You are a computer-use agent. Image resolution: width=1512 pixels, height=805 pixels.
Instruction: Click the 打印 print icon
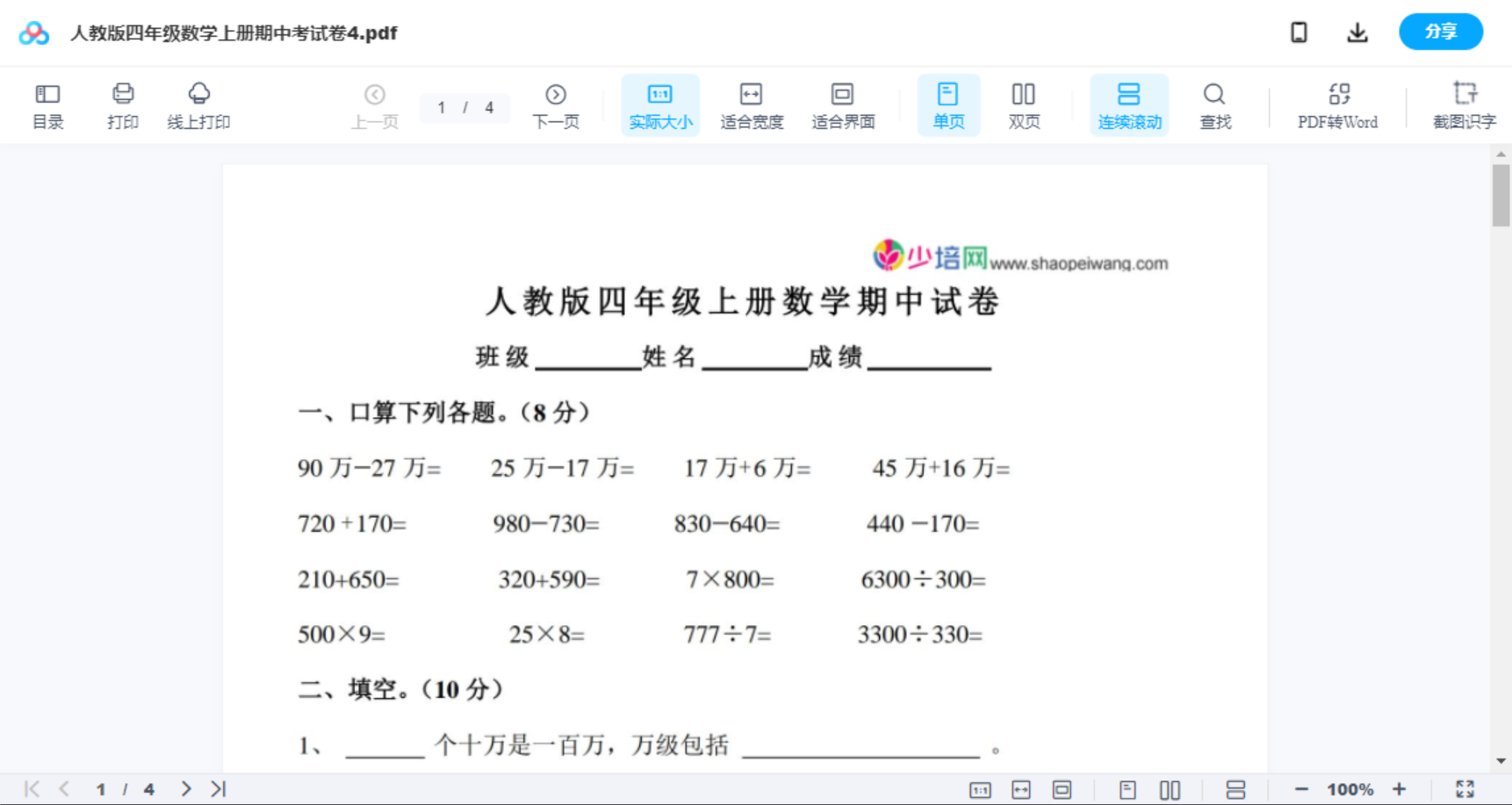point(122,104)
